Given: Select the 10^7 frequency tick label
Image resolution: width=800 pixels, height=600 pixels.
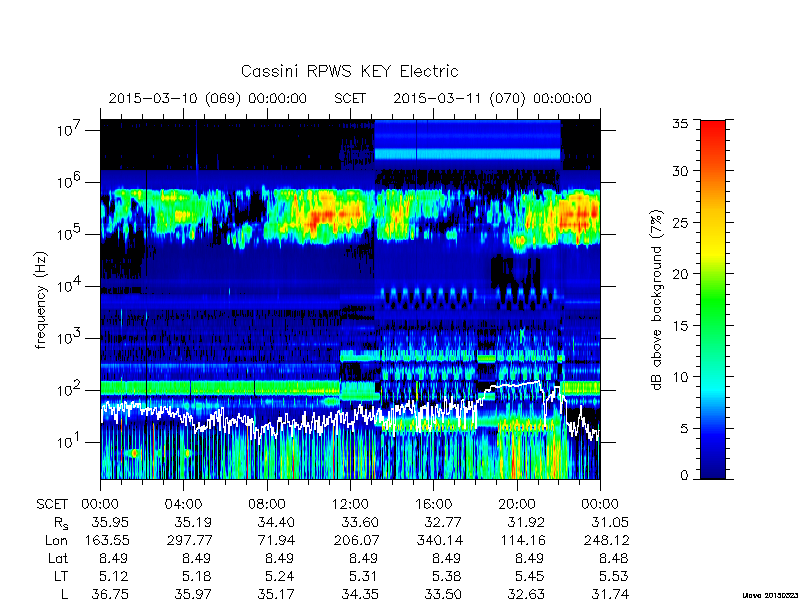Looking at the screenshot, I should click(70, 130).
